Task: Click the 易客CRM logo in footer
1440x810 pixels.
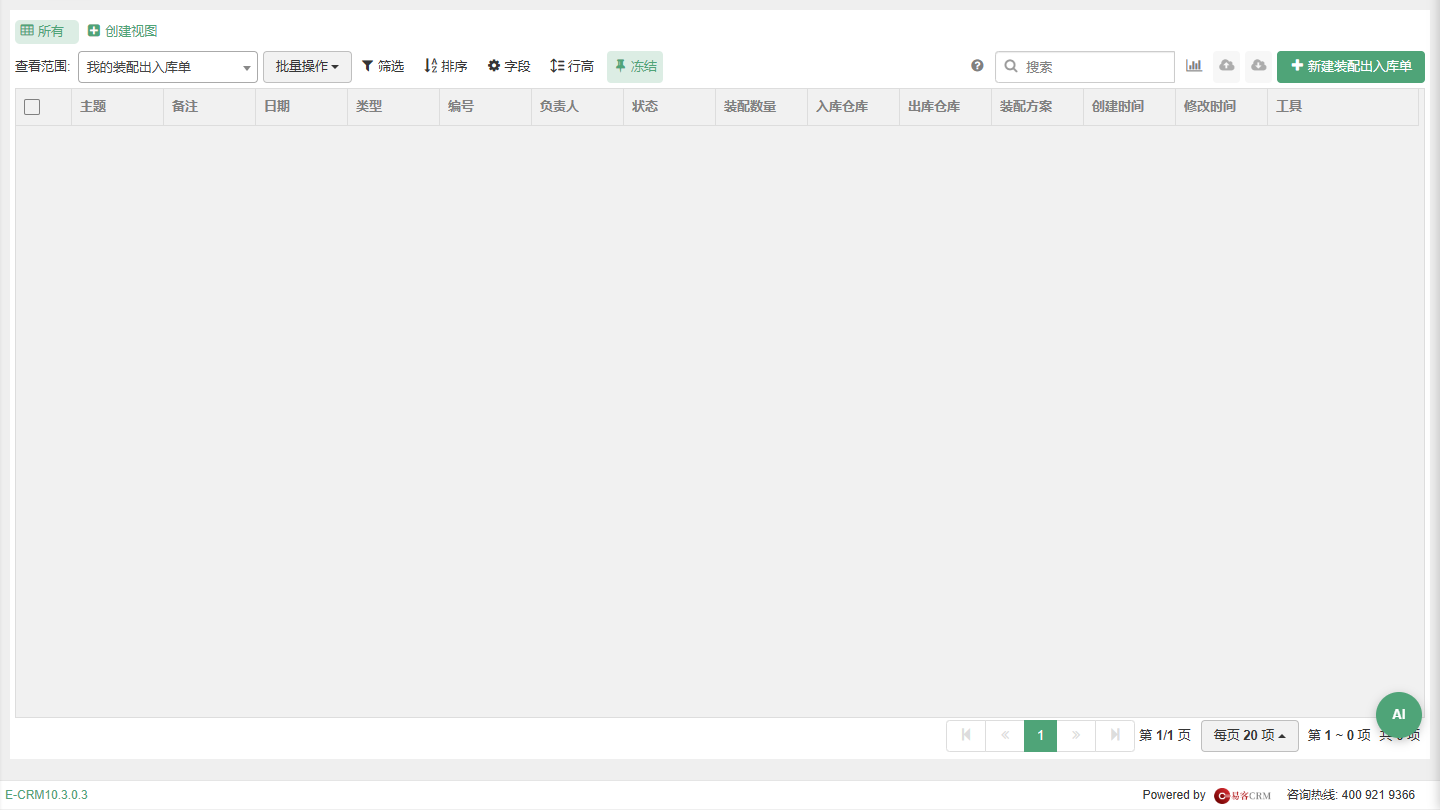Action: coord(1242,795)
